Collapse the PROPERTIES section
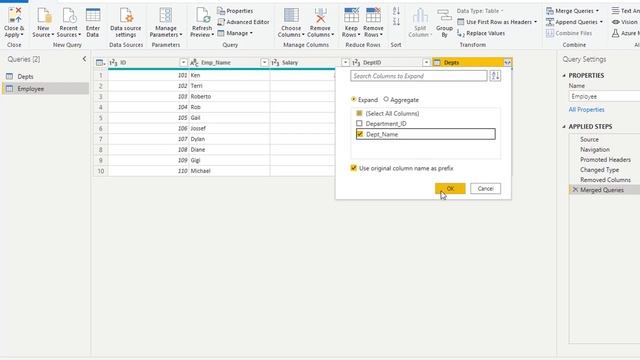 pos(564,76)
